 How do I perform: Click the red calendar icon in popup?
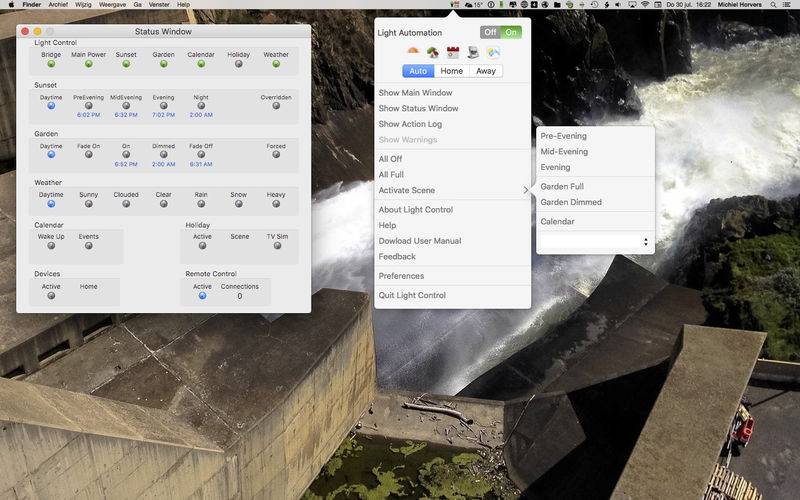[x=453, y=52]
